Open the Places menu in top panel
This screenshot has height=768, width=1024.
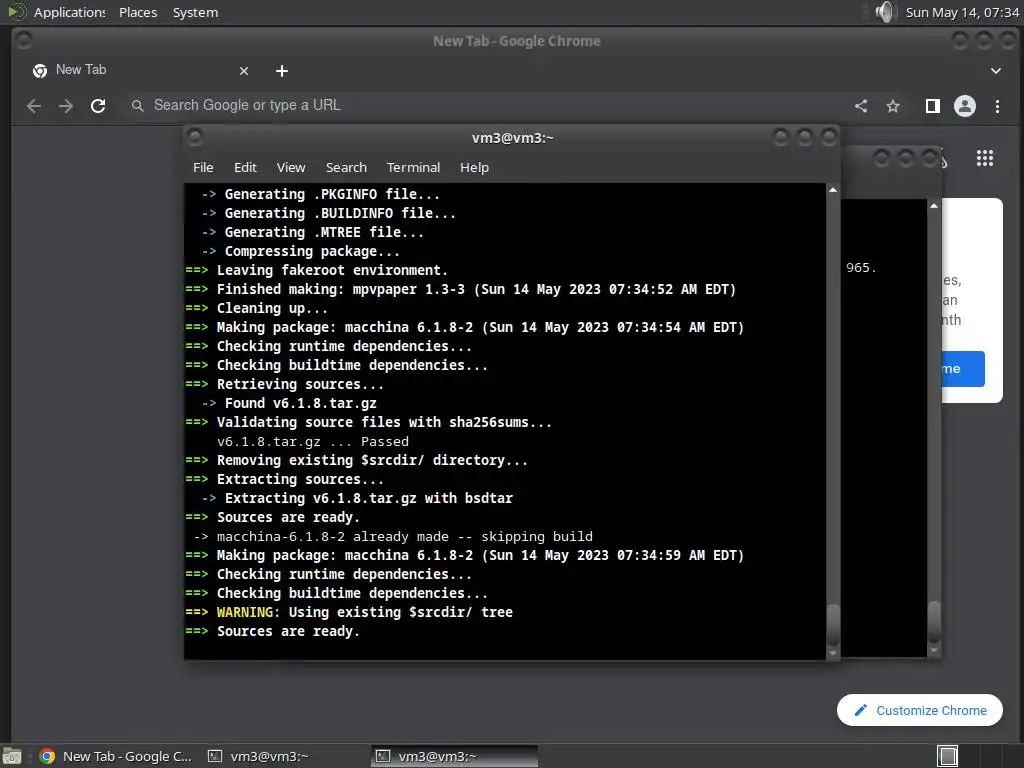click(x=138, y=12)
